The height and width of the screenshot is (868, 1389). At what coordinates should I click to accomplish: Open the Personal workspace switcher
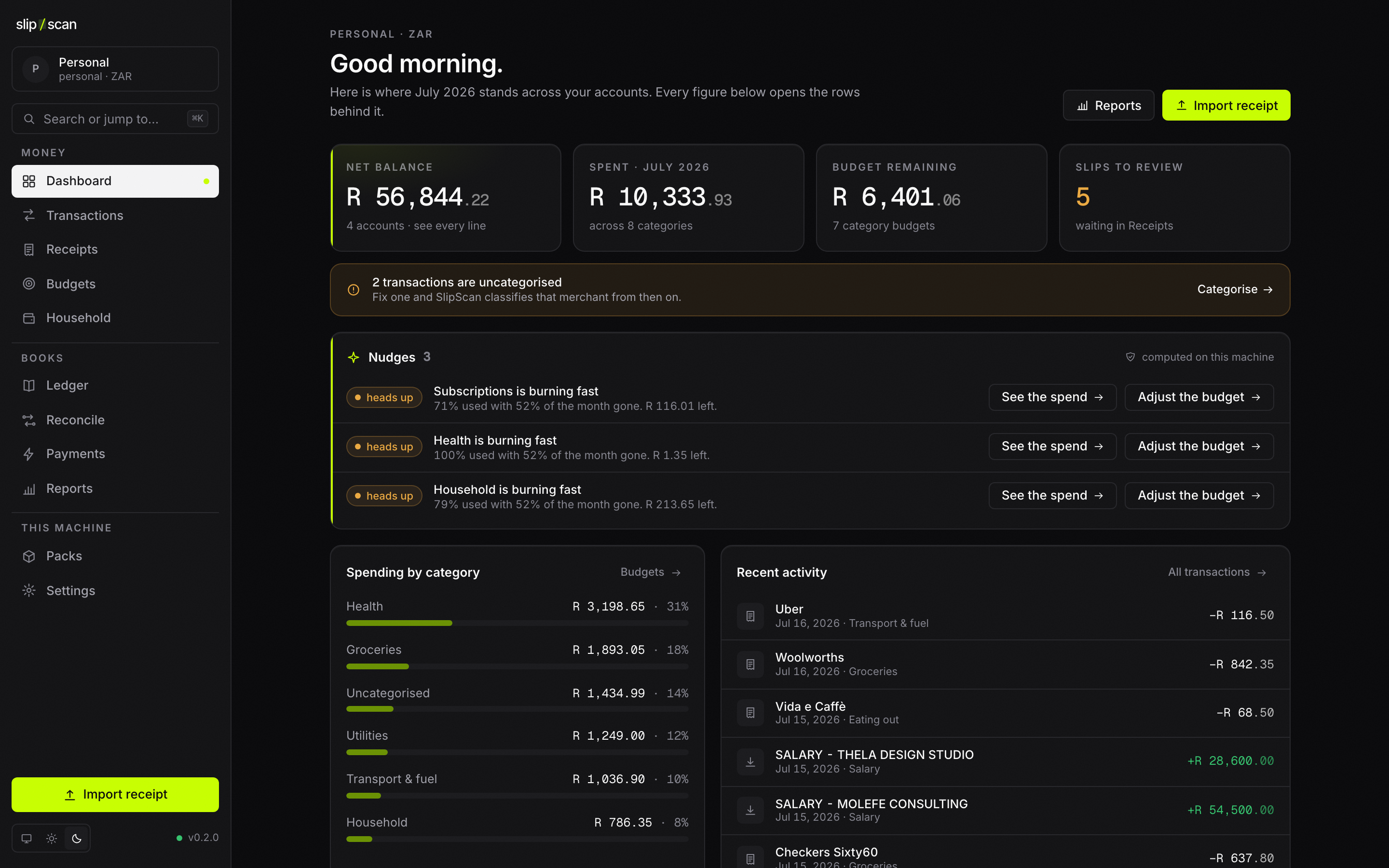pyautogui.click(x=115, y=69)
